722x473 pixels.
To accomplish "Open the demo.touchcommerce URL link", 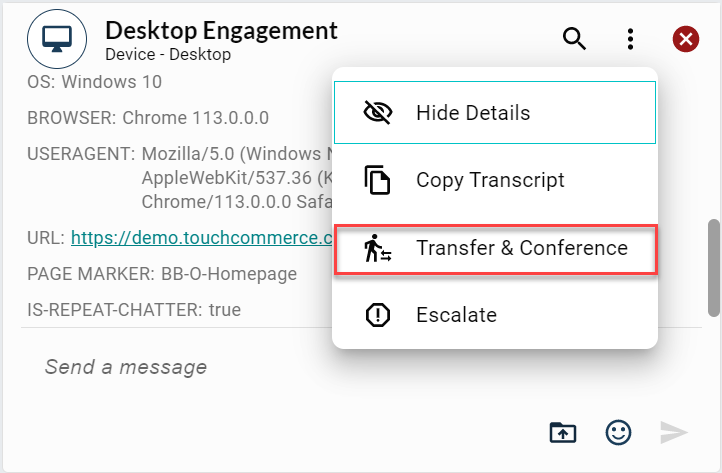I will [x=201, y=238].
